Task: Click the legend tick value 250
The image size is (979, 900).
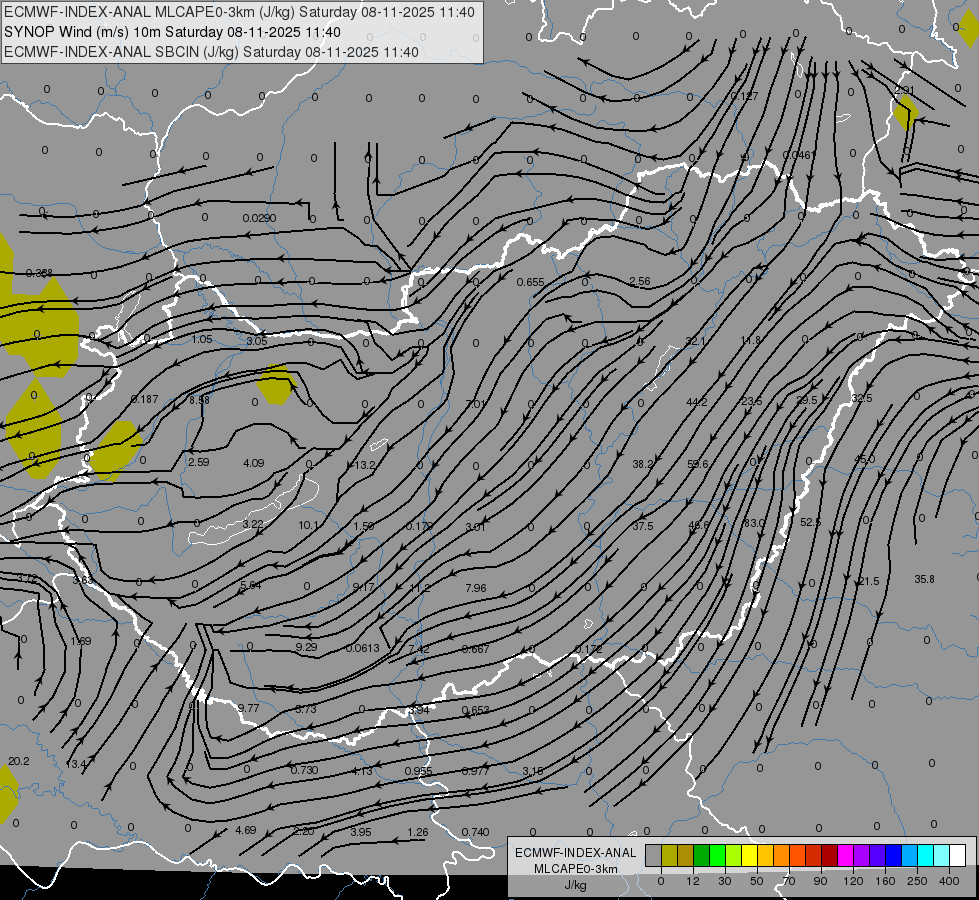Action: [x=917, y=881]
